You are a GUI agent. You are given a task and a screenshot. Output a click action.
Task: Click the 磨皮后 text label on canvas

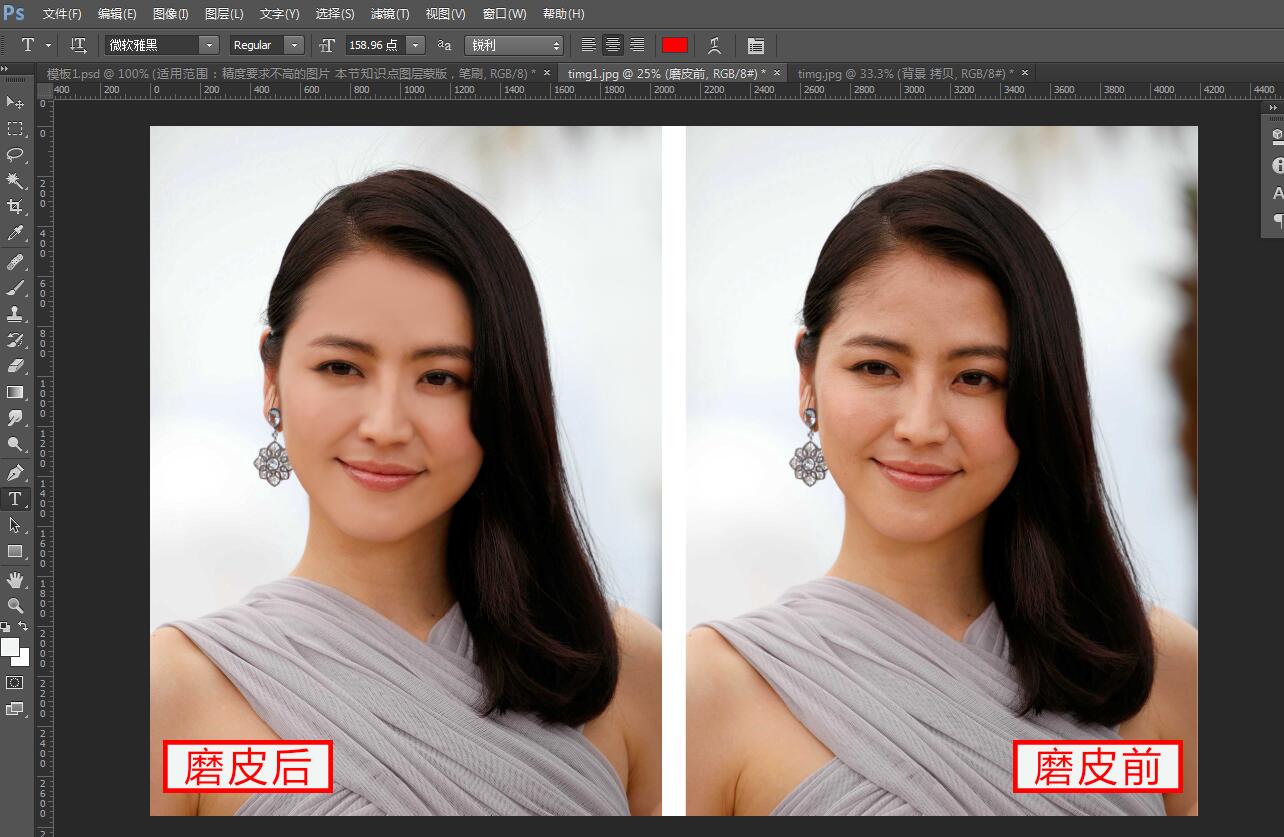tap(247, 767)
